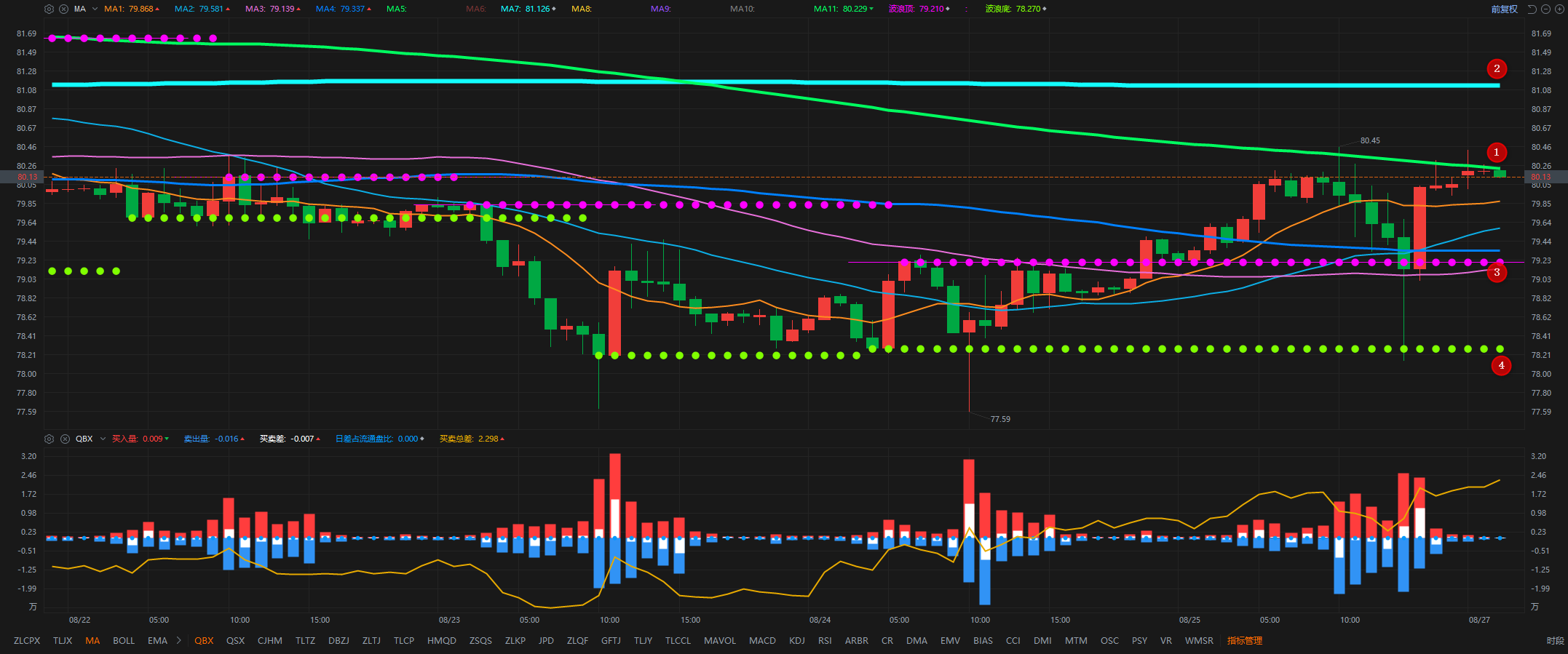Select the WMSR indicator tab

[x=1199, y=640]
